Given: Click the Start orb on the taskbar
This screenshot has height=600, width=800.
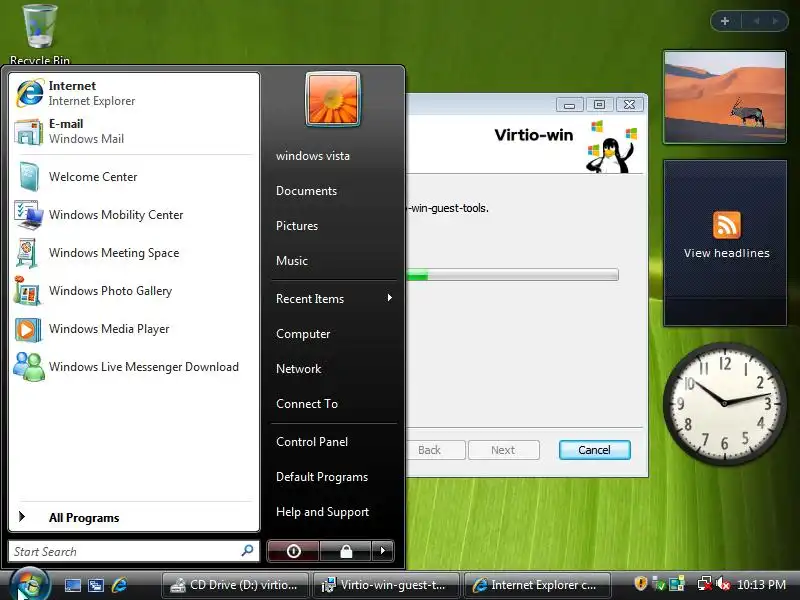Looking at the screenshot, I should (30, 585).
